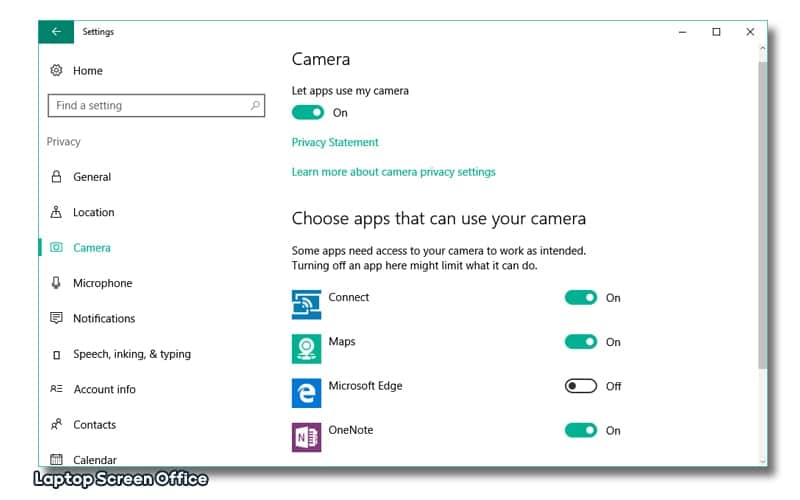
Task: Maximize the Settings window
Action: point(716,32)
